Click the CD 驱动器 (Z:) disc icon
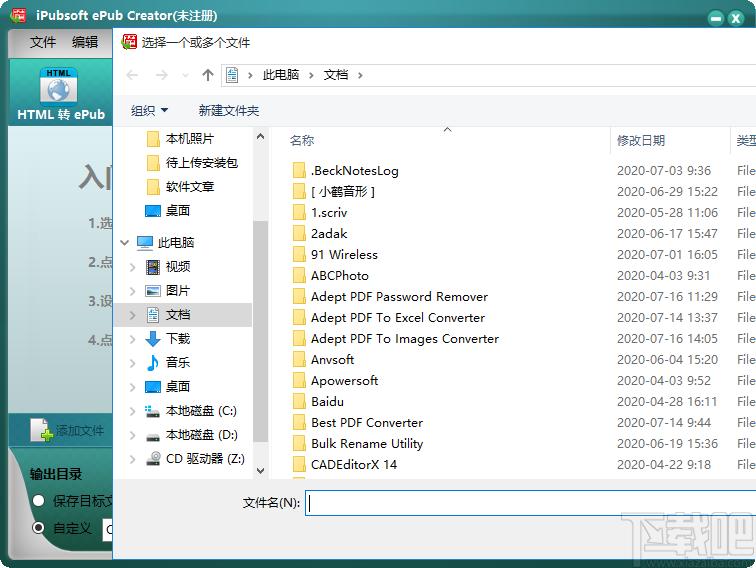Screen dimensions: 756x568 153,459
